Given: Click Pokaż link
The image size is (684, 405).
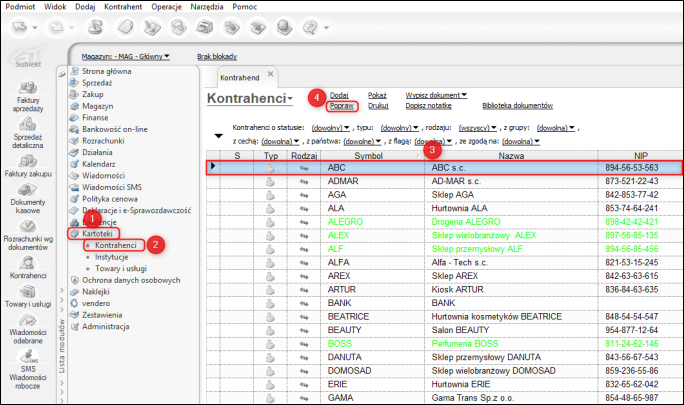Looking at the screenshot, I should point(377,95).
